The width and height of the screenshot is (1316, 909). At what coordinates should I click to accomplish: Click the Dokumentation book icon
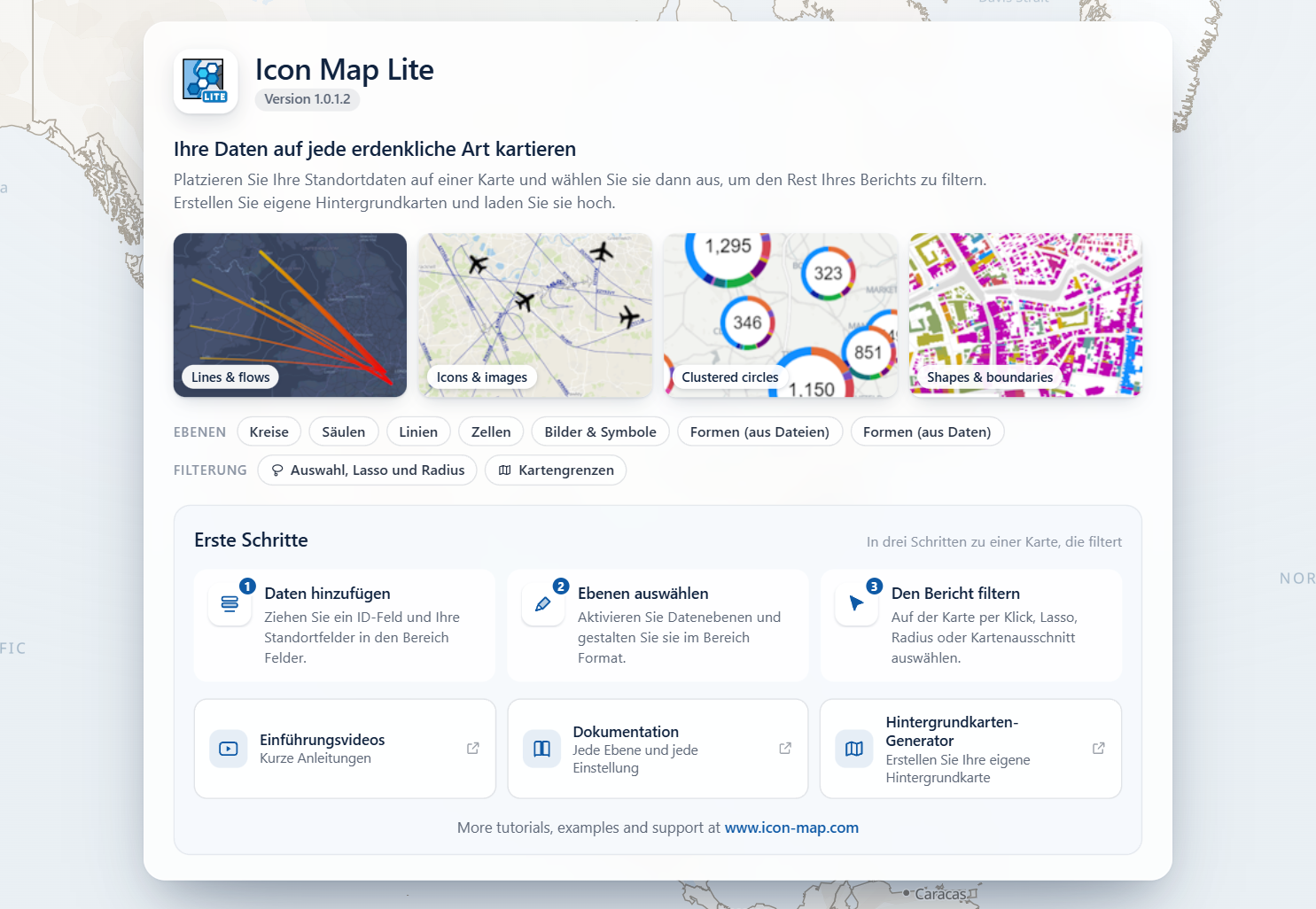point(541,749)
